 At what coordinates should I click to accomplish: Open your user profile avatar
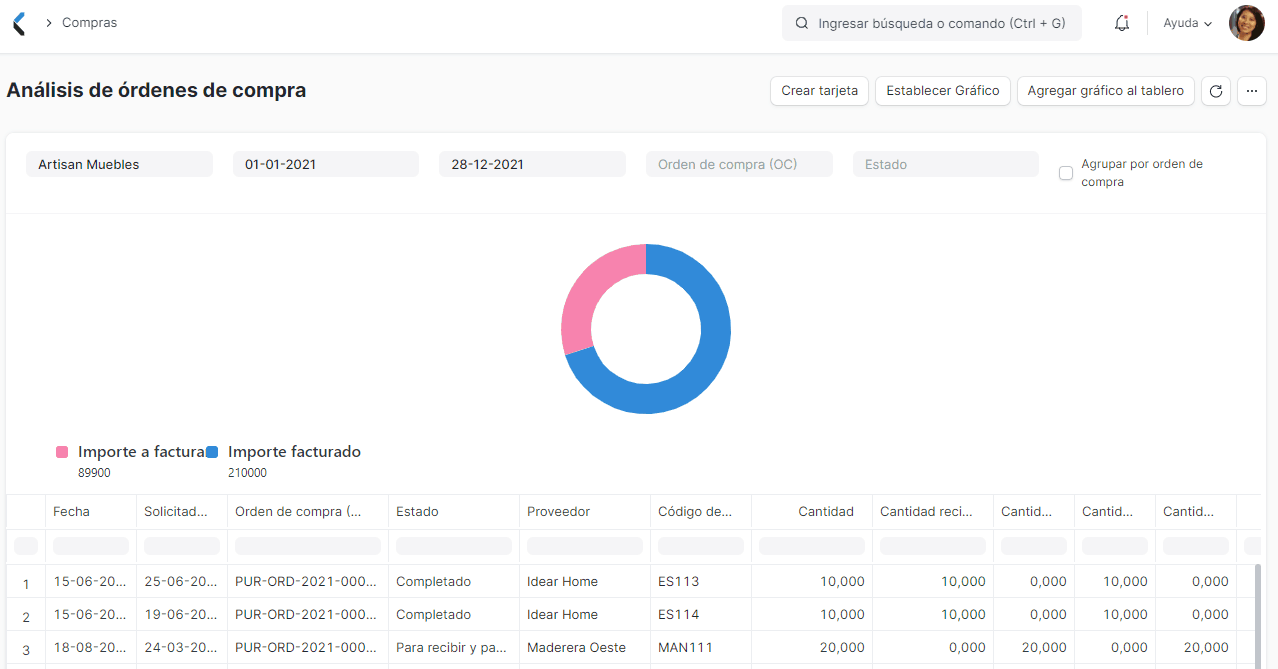coord(1246,22)
